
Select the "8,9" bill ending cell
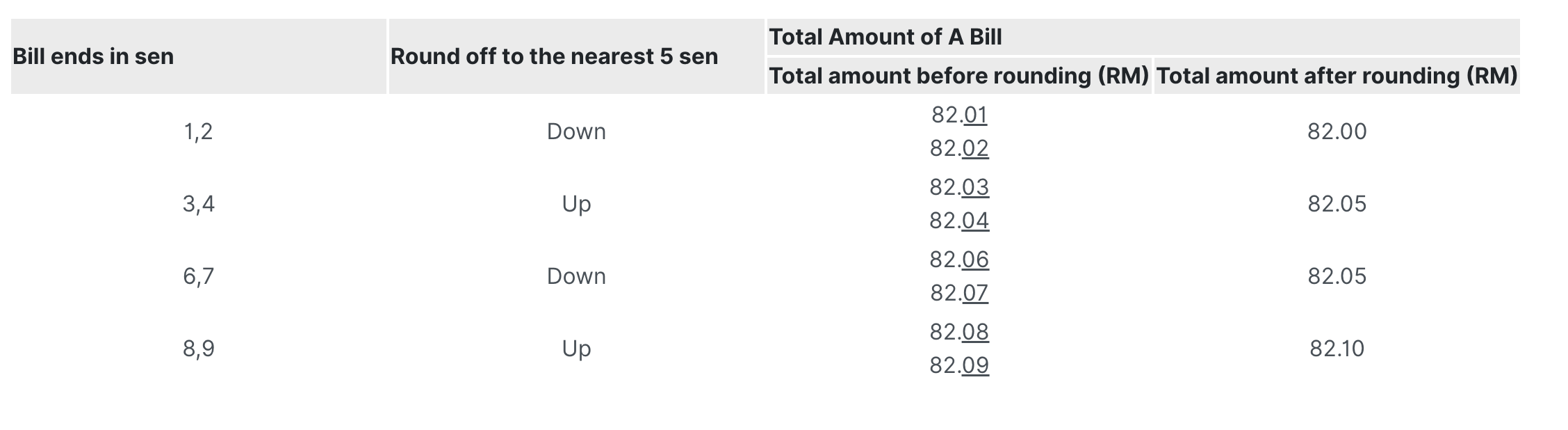pos(198,349)
